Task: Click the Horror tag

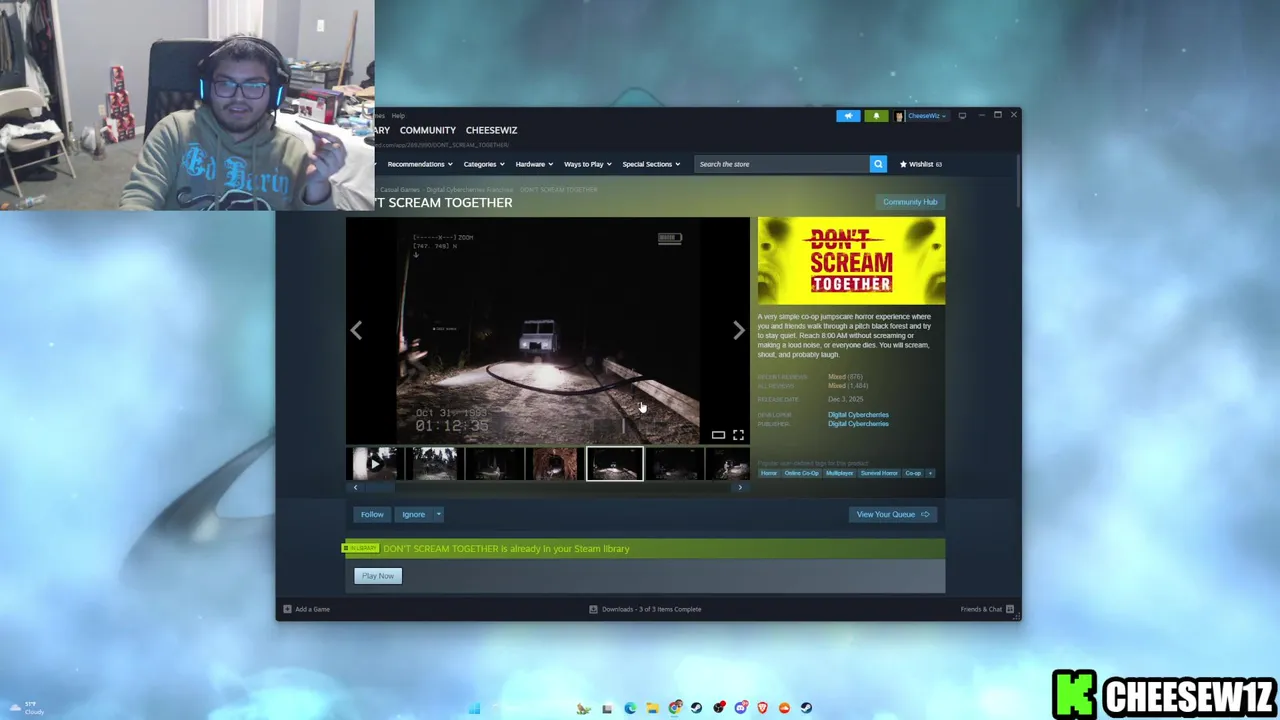Action: pos(768,473)
